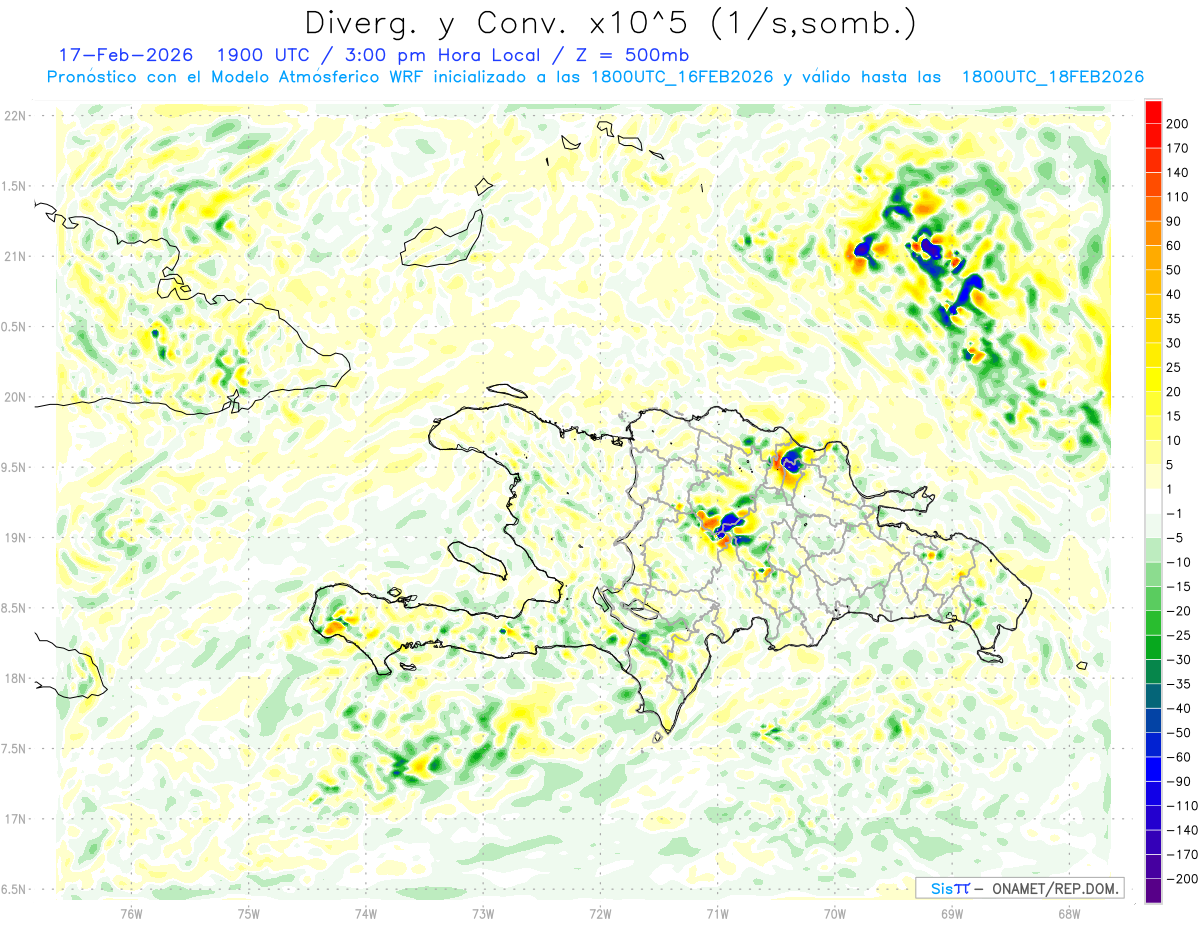Pick the red swatch atop the colorbar
1200x927 pixels.
click(1154, 112)
